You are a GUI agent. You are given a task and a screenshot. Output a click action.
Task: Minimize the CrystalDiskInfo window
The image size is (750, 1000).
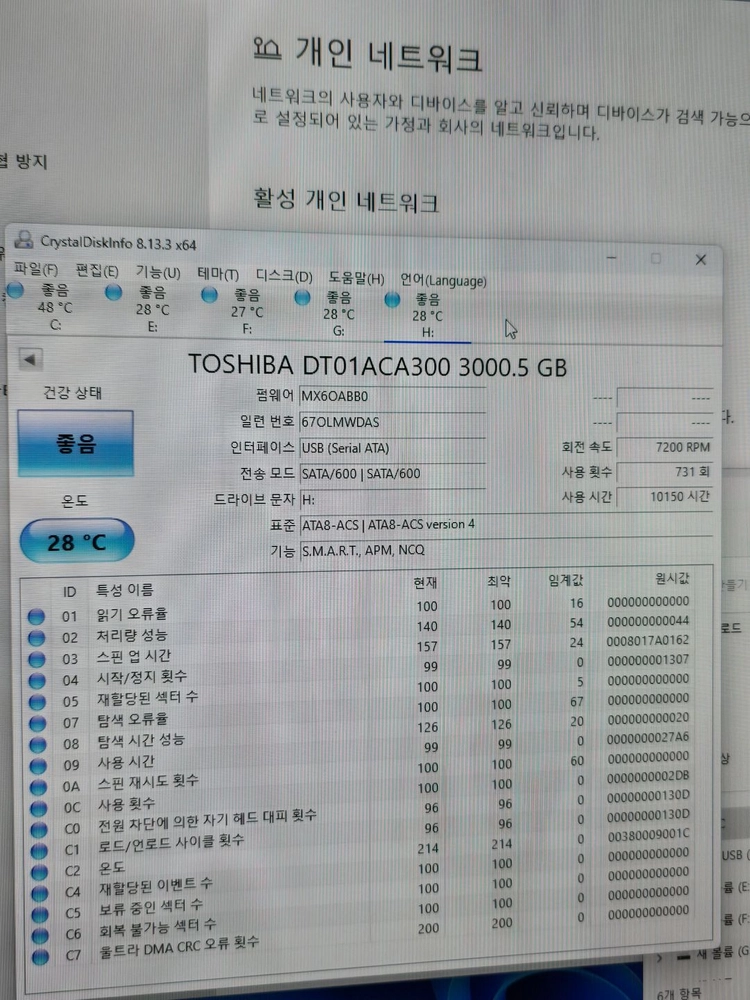(611, 257)
